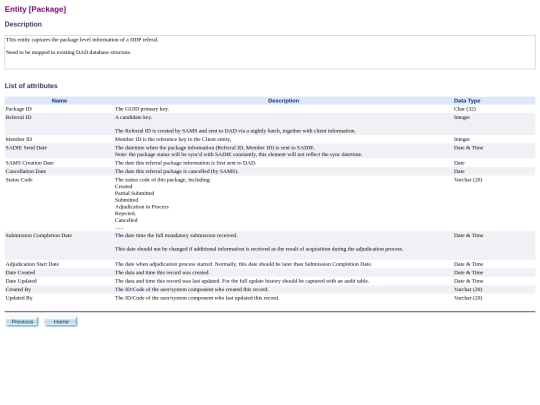
Task: Select the Package ID attribute name
Action: 19,109
